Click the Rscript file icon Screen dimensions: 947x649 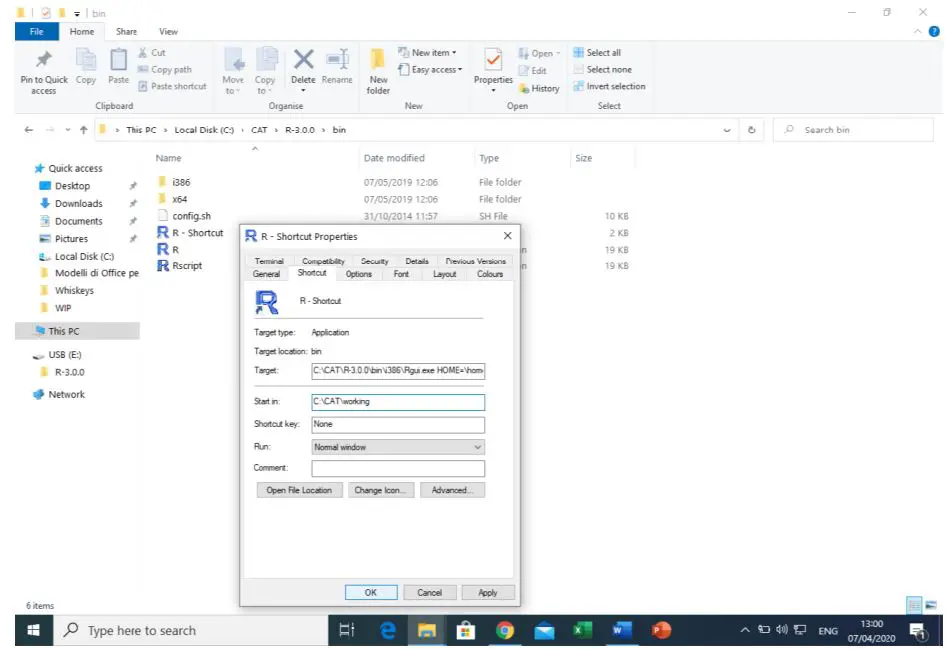tap(163, 266)
